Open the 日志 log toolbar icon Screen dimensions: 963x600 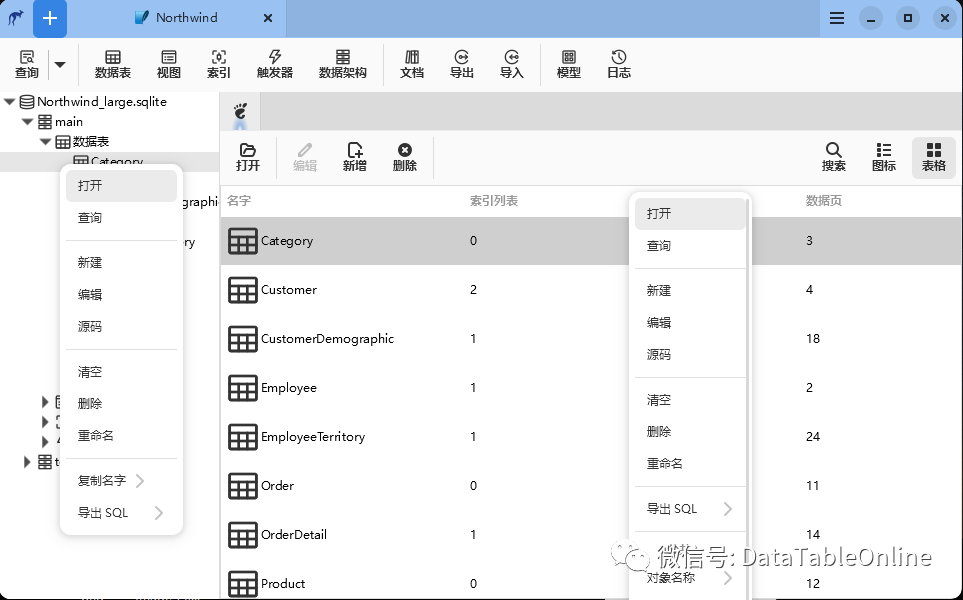click(x=618, y=64)
